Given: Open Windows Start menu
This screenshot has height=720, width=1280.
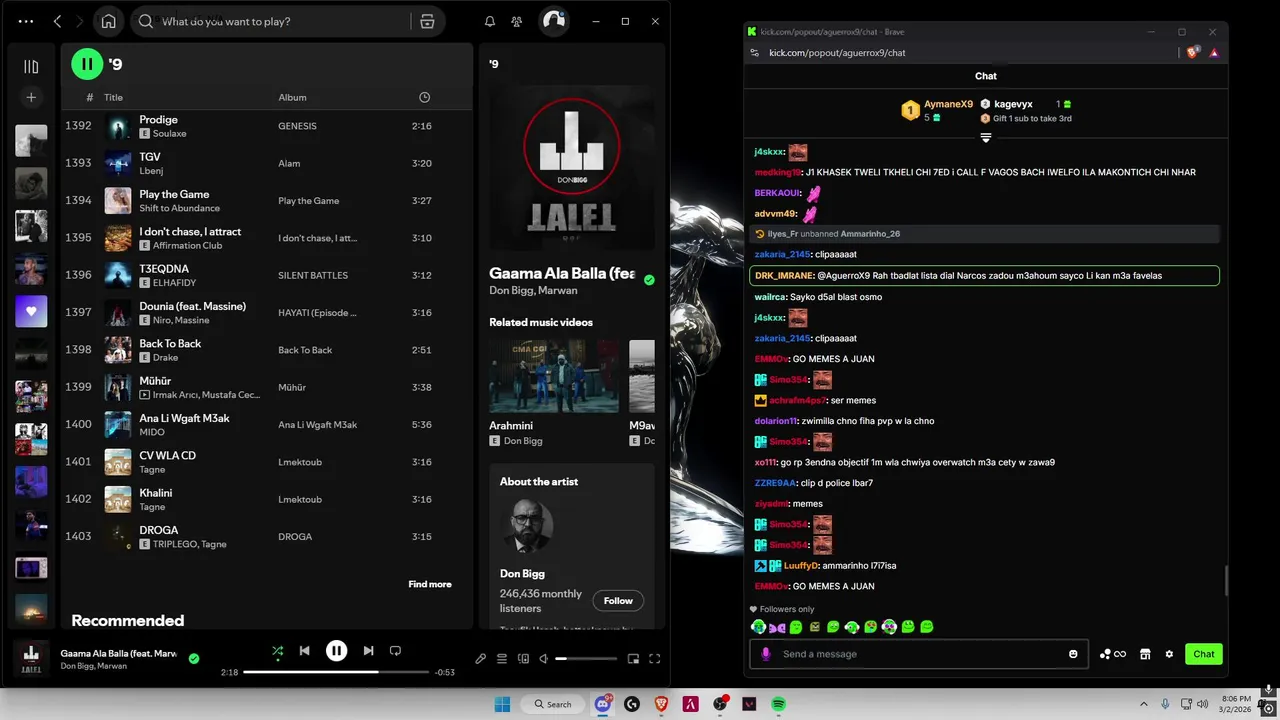Looking at the screenshot, I should (x=502, y=704).
